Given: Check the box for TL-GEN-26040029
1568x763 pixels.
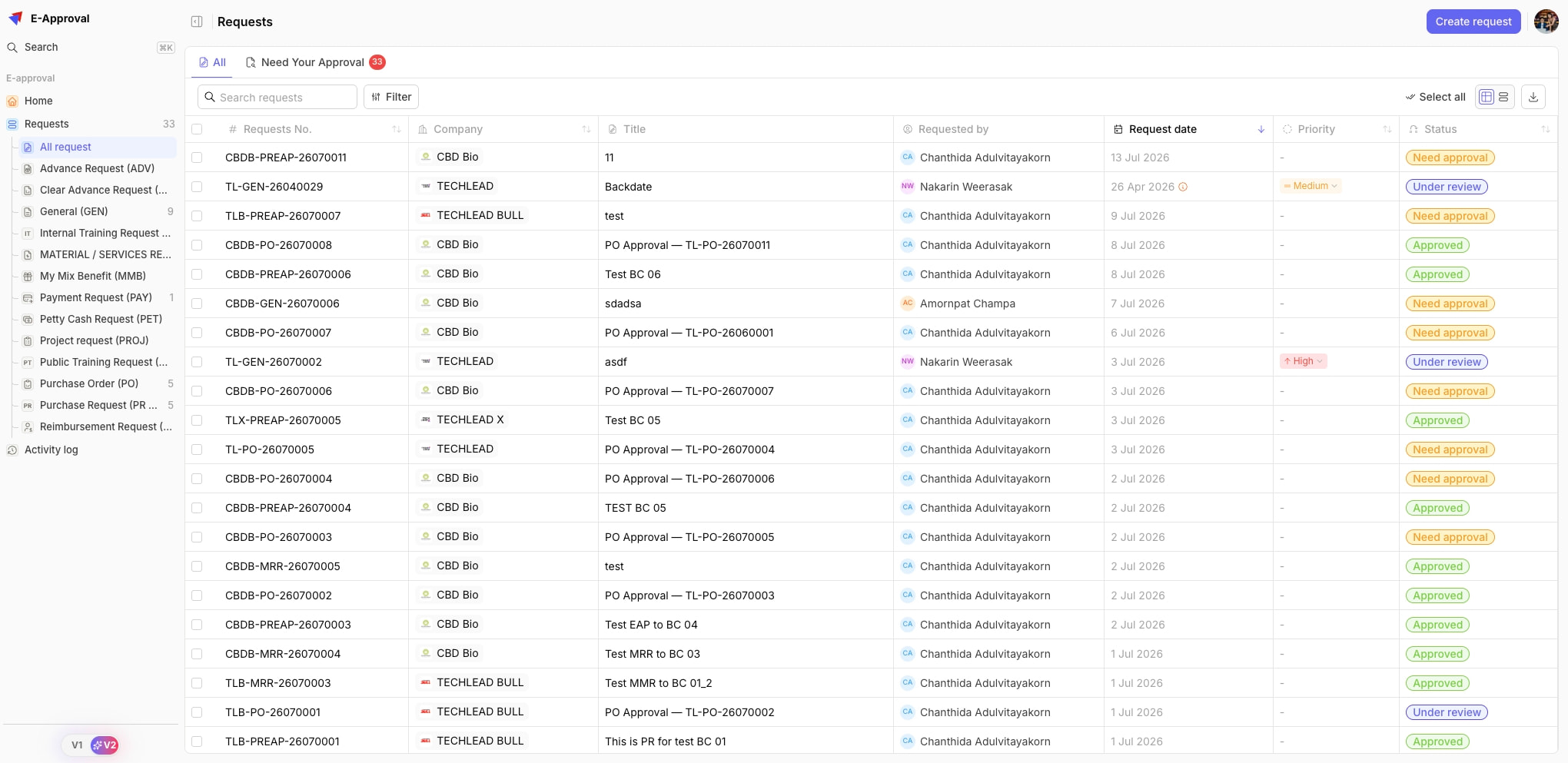Looking at the screenshot, I should pyautogui.click(x=197, y=187).
